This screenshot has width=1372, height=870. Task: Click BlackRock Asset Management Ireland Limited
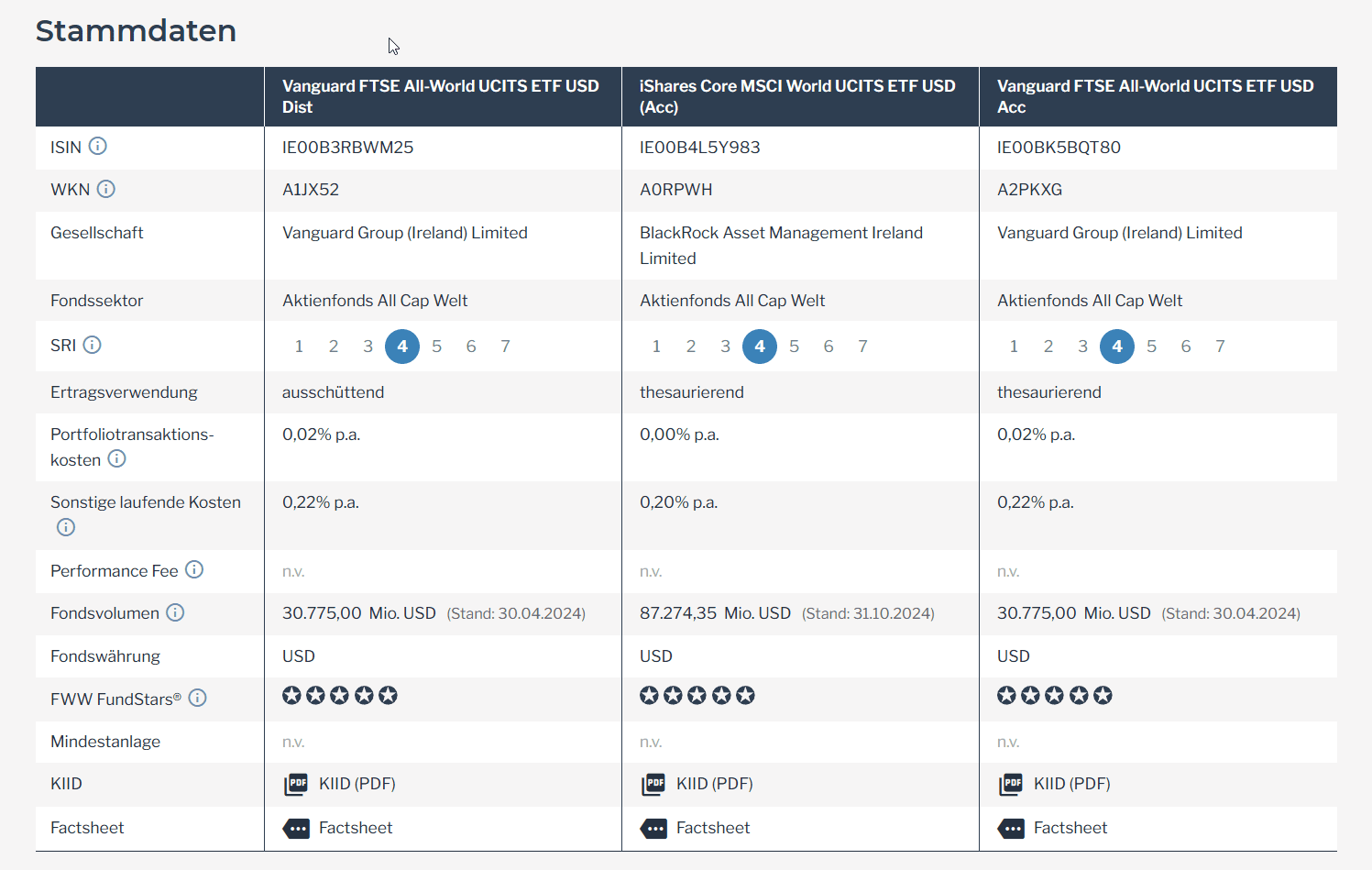[782, 246]
